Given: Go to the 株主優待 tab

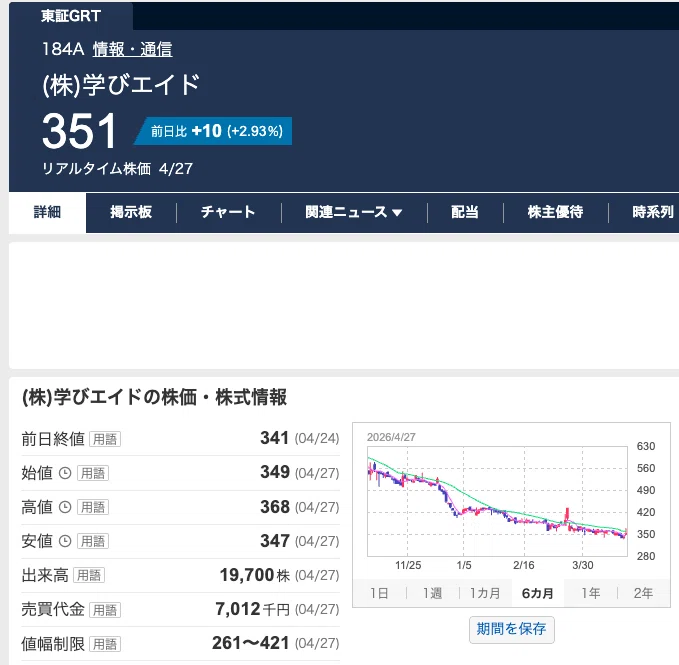Looking at the screenshot, I should tap(555, 212).
